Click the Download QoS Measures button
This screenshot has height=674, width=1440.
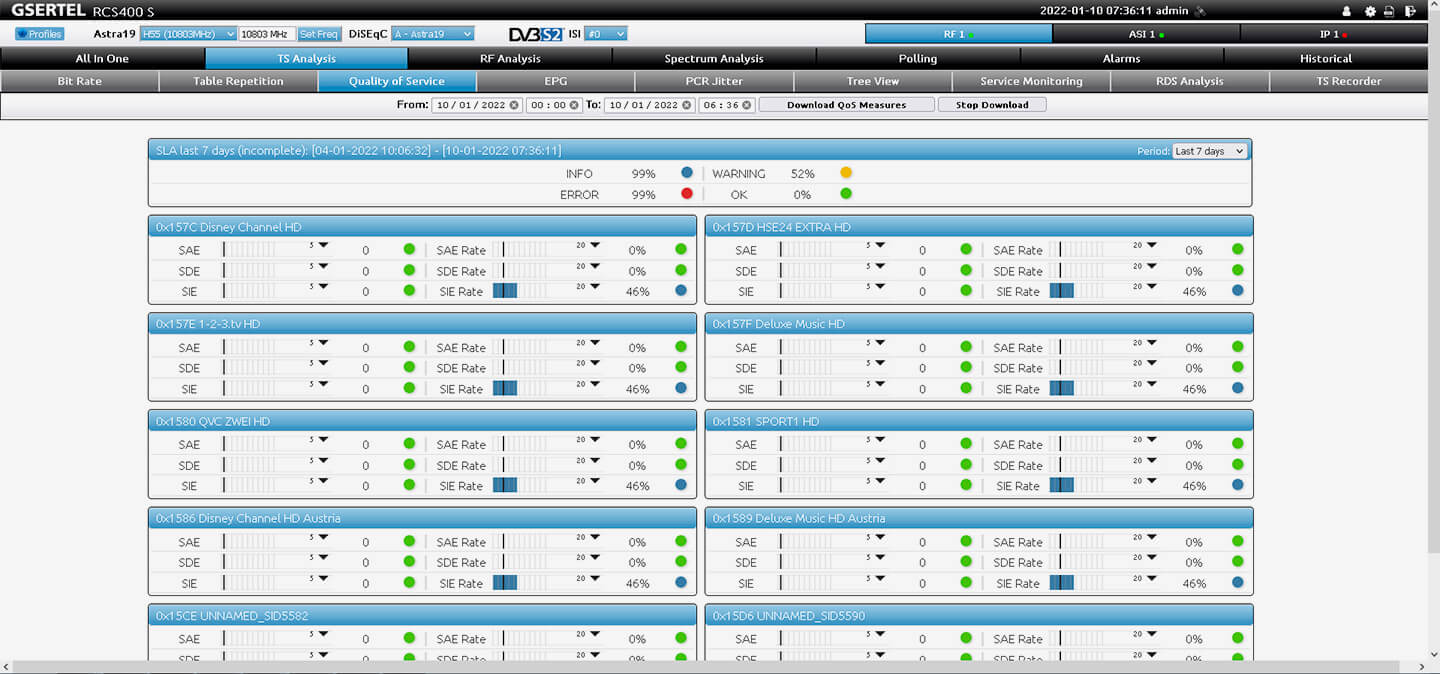coord(846,105)
